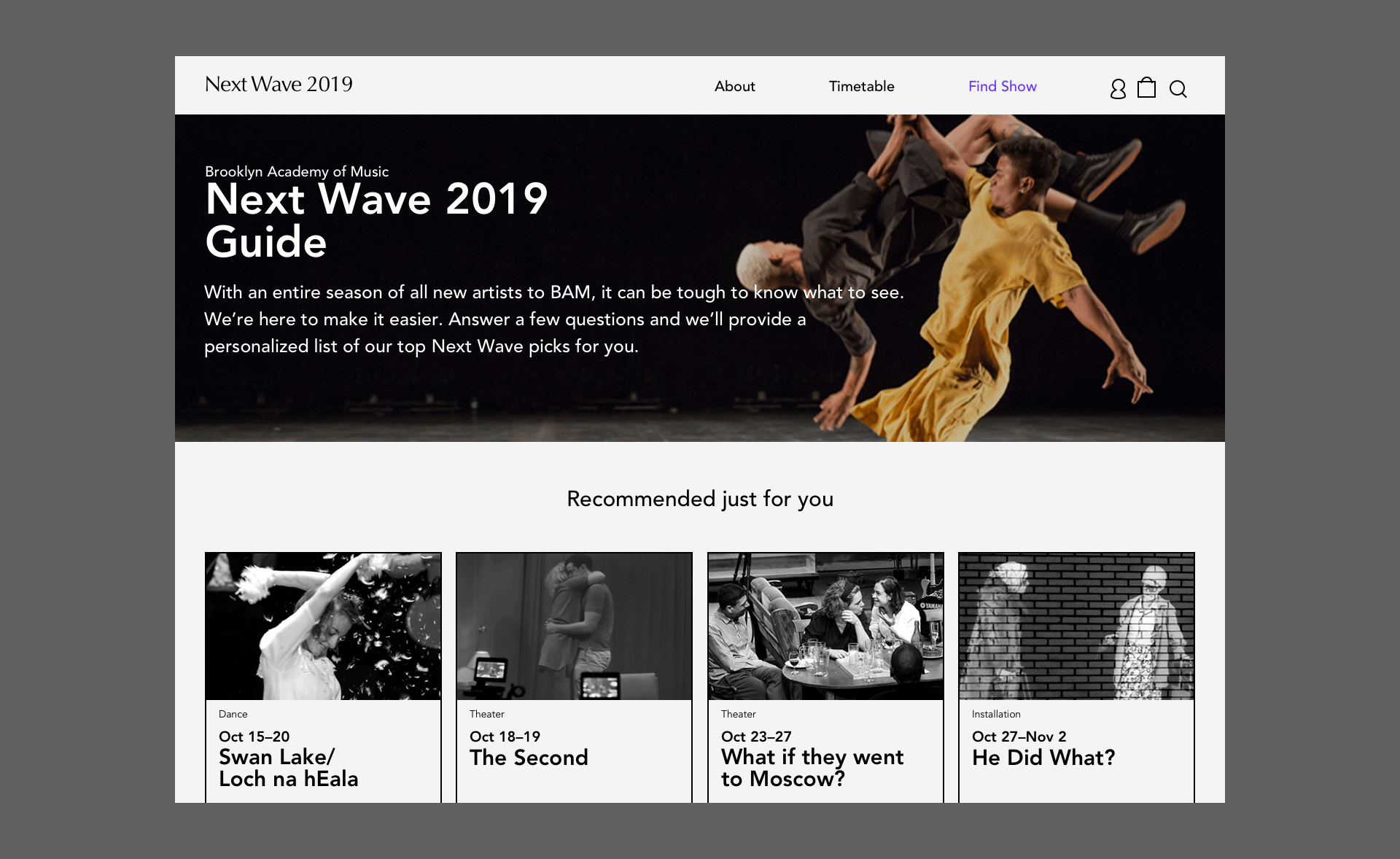Image resolution: width=1400 pixels, height=859 pixels.
Task: Open the user account icon
Action: pos(1118,89)
